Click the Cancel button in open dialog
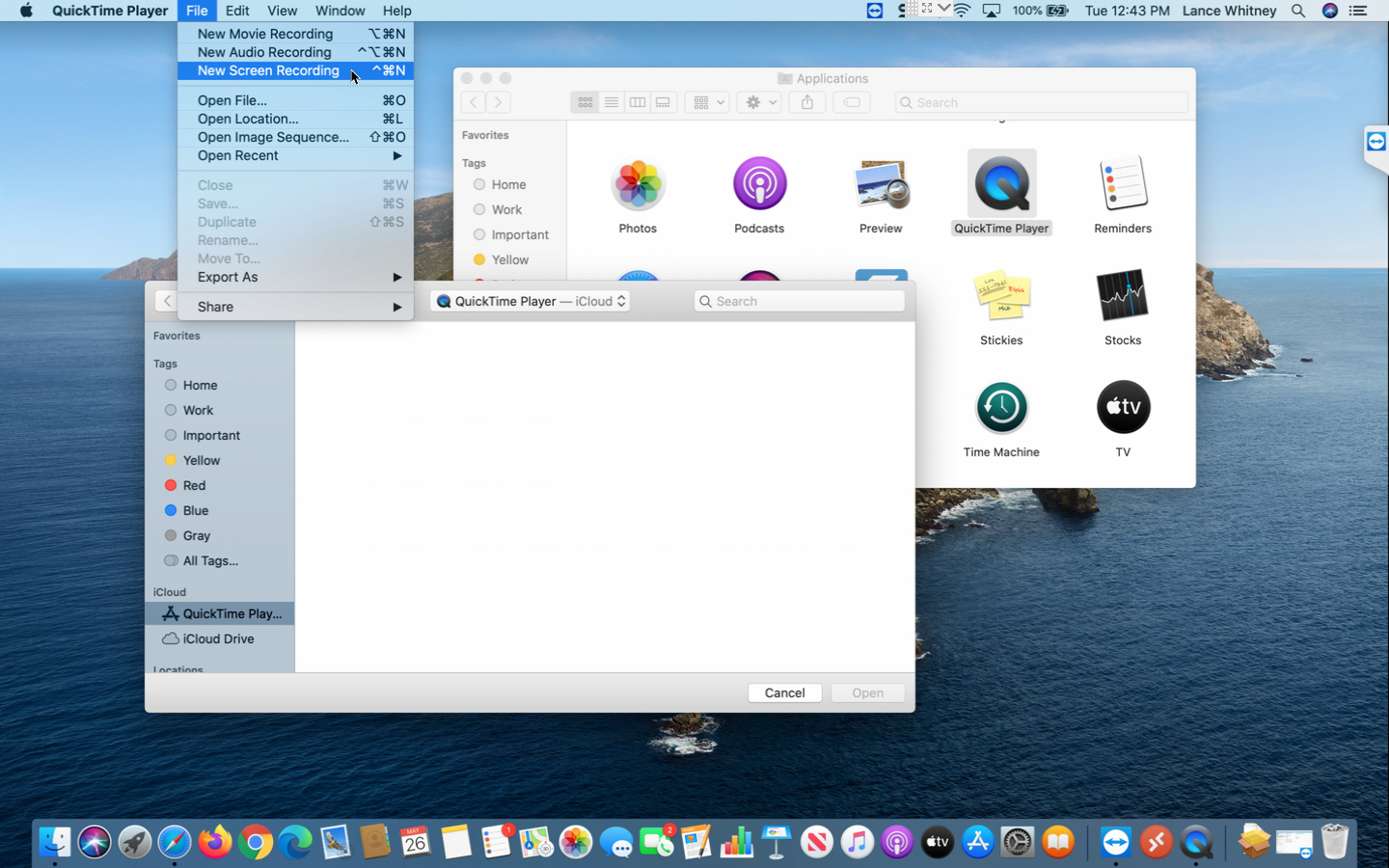1389x868 pixels. [x=784, y=692]
